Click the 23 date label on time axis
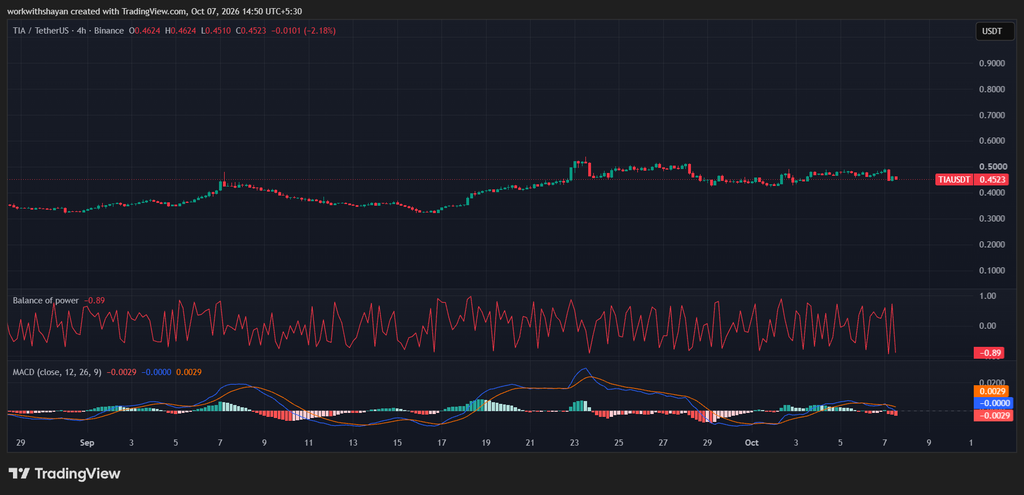The image size is (1024, 495). 575,443
